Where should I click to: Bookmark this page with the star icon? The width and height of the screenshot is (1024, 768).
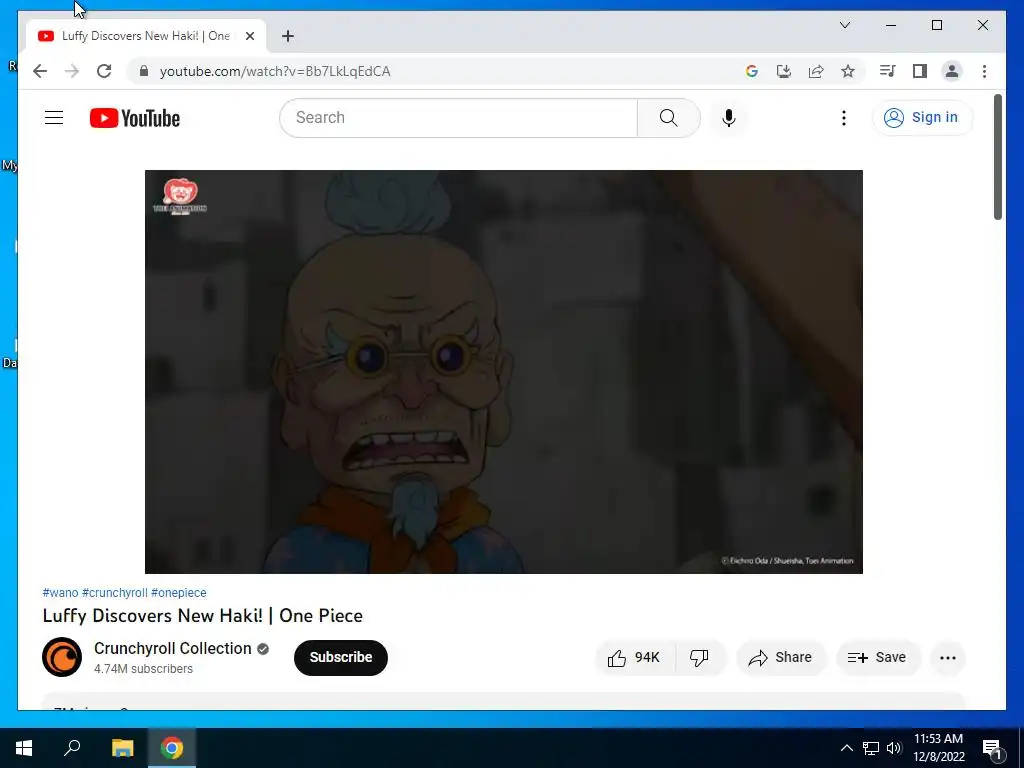848,71
